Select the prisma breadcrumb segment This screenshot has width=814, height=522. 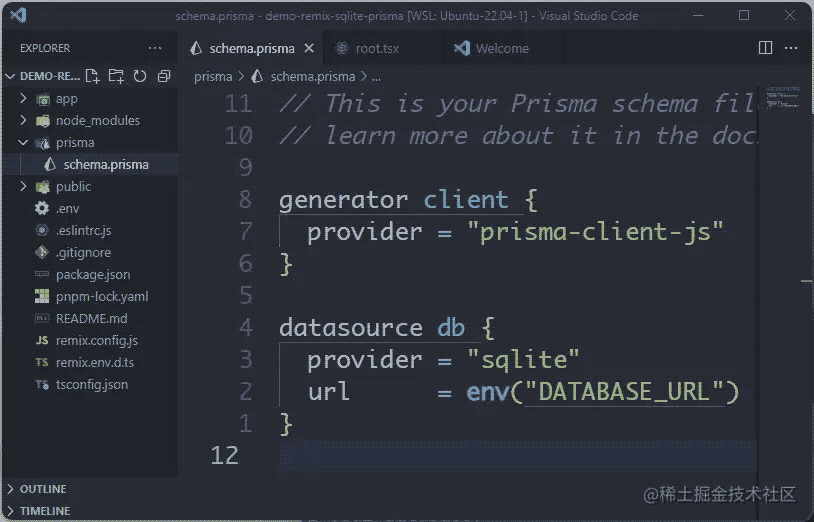[213, 77]
